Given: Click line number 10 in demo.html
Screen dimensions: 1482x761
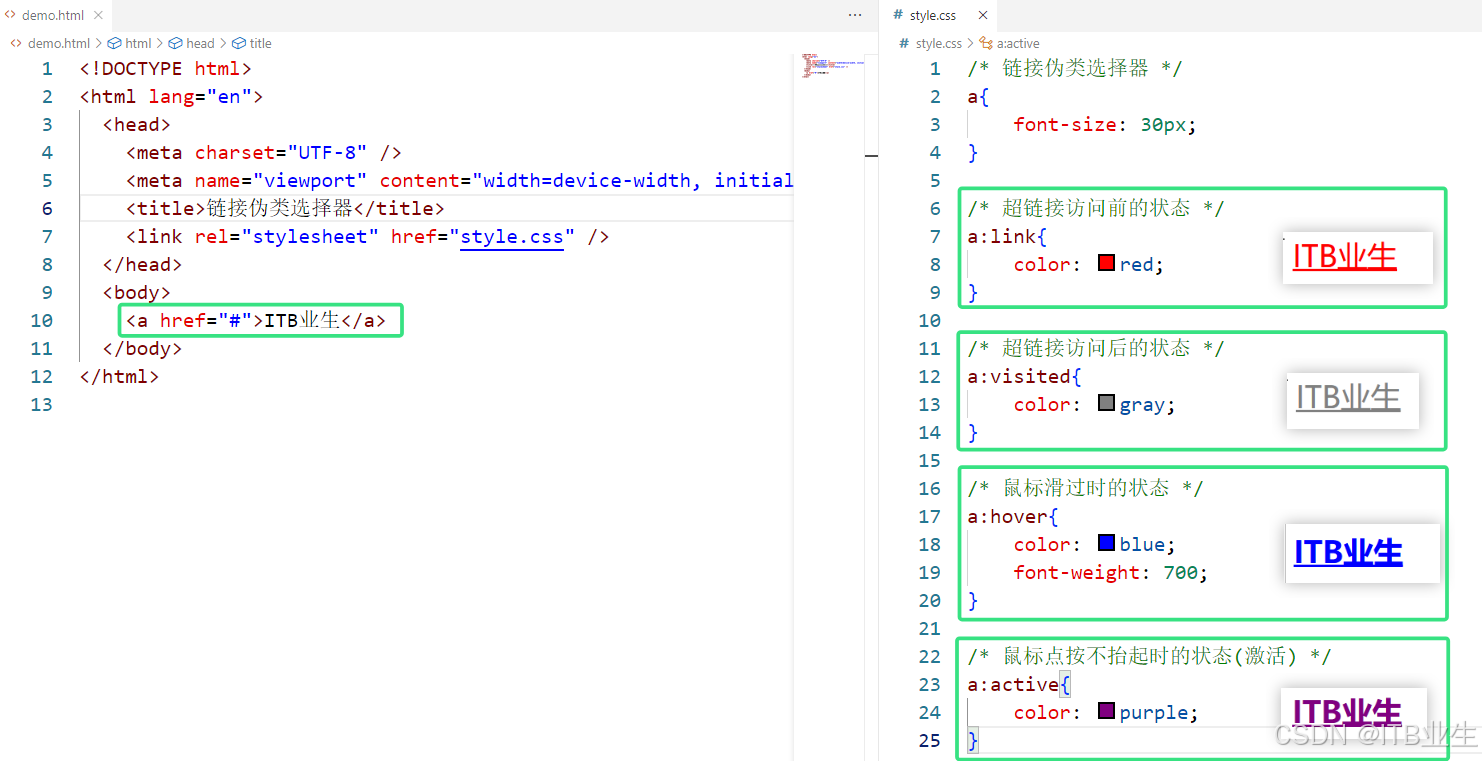Looking at the screenshot, I should [41, 321].
